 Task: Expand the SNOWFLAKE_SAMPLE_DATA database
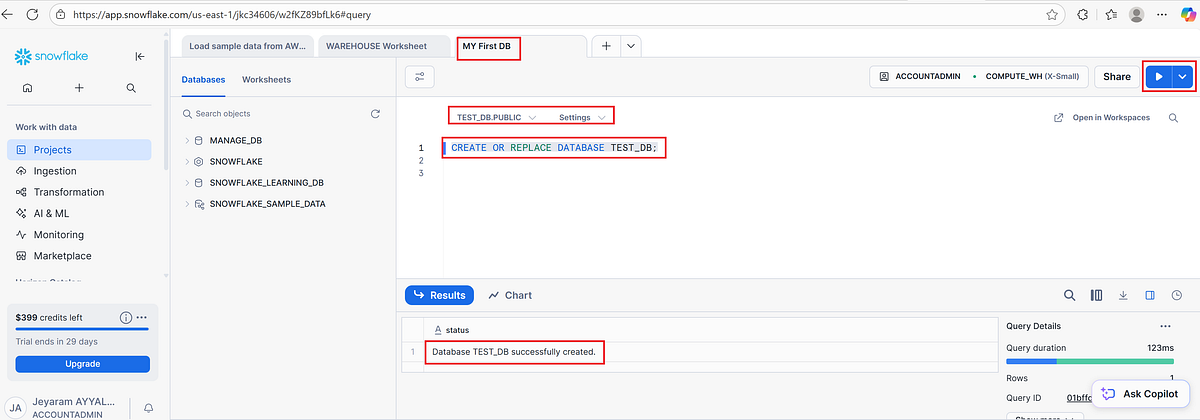click(187, 203)
